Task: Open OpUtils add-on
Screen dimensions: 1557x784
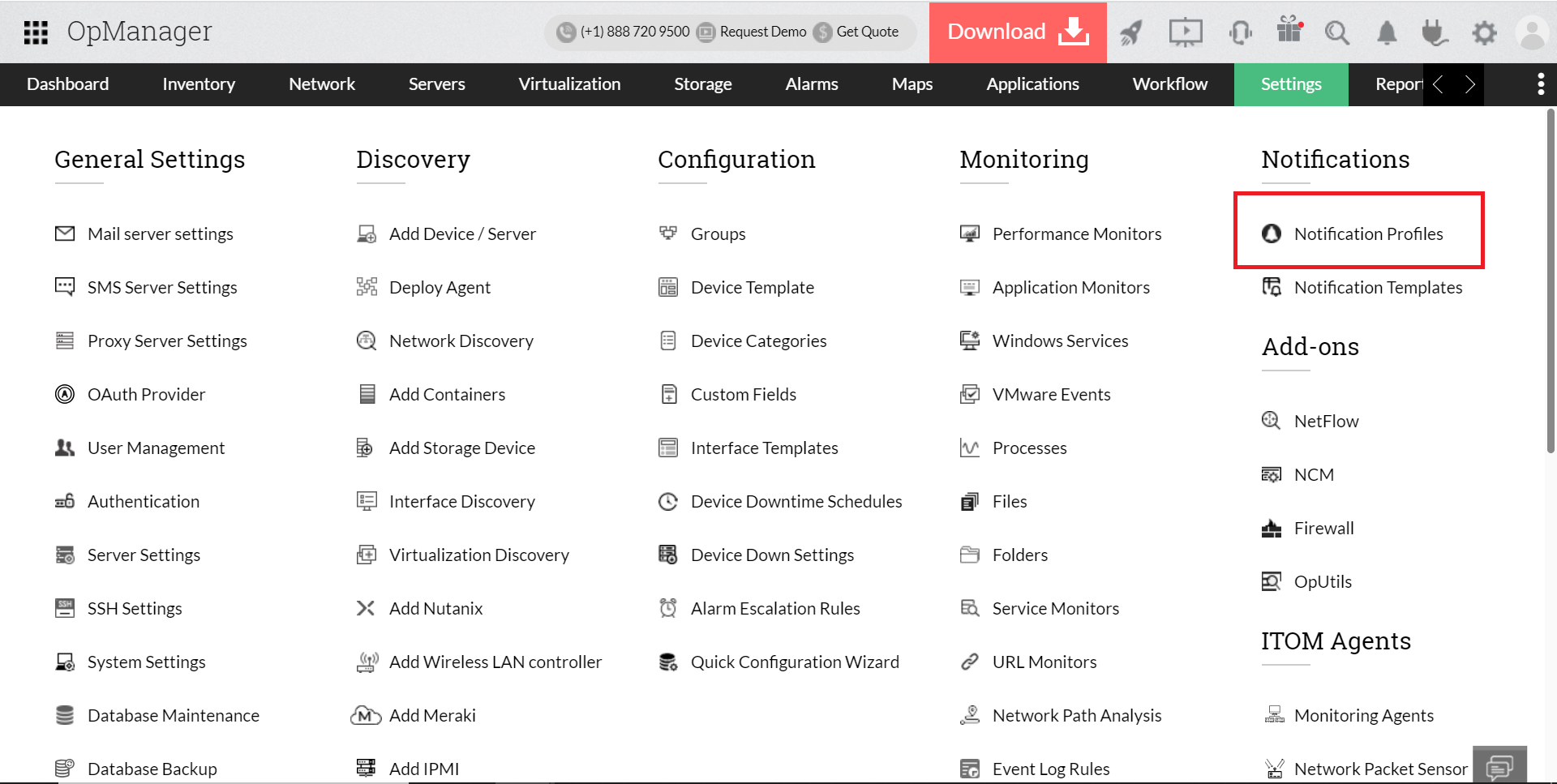Action: pos(1323,581)
